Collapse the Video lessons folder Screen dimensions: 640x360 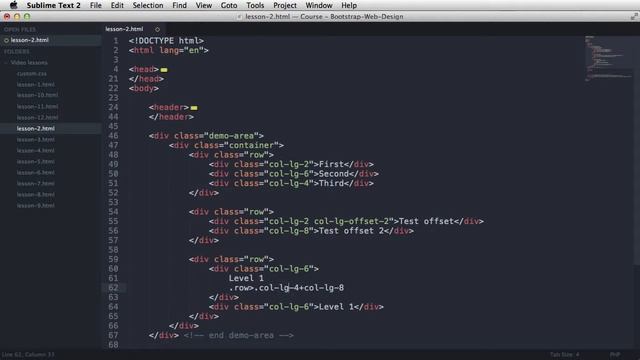pyautogui.click(x=6, y=63)
